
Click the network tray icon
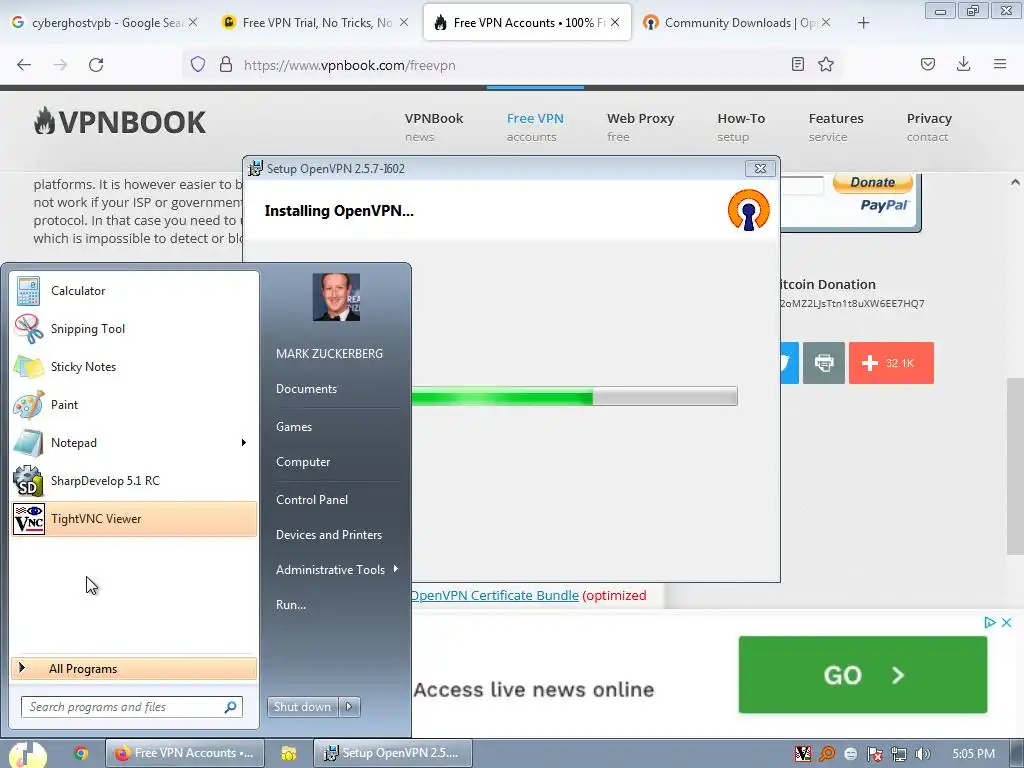pos(899,754)
